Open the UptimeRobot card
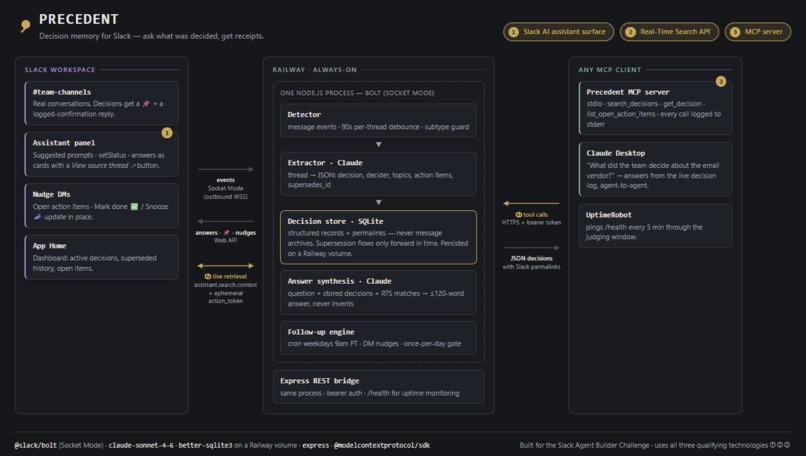This screenshot has width=806, height=456. (655, 226)
